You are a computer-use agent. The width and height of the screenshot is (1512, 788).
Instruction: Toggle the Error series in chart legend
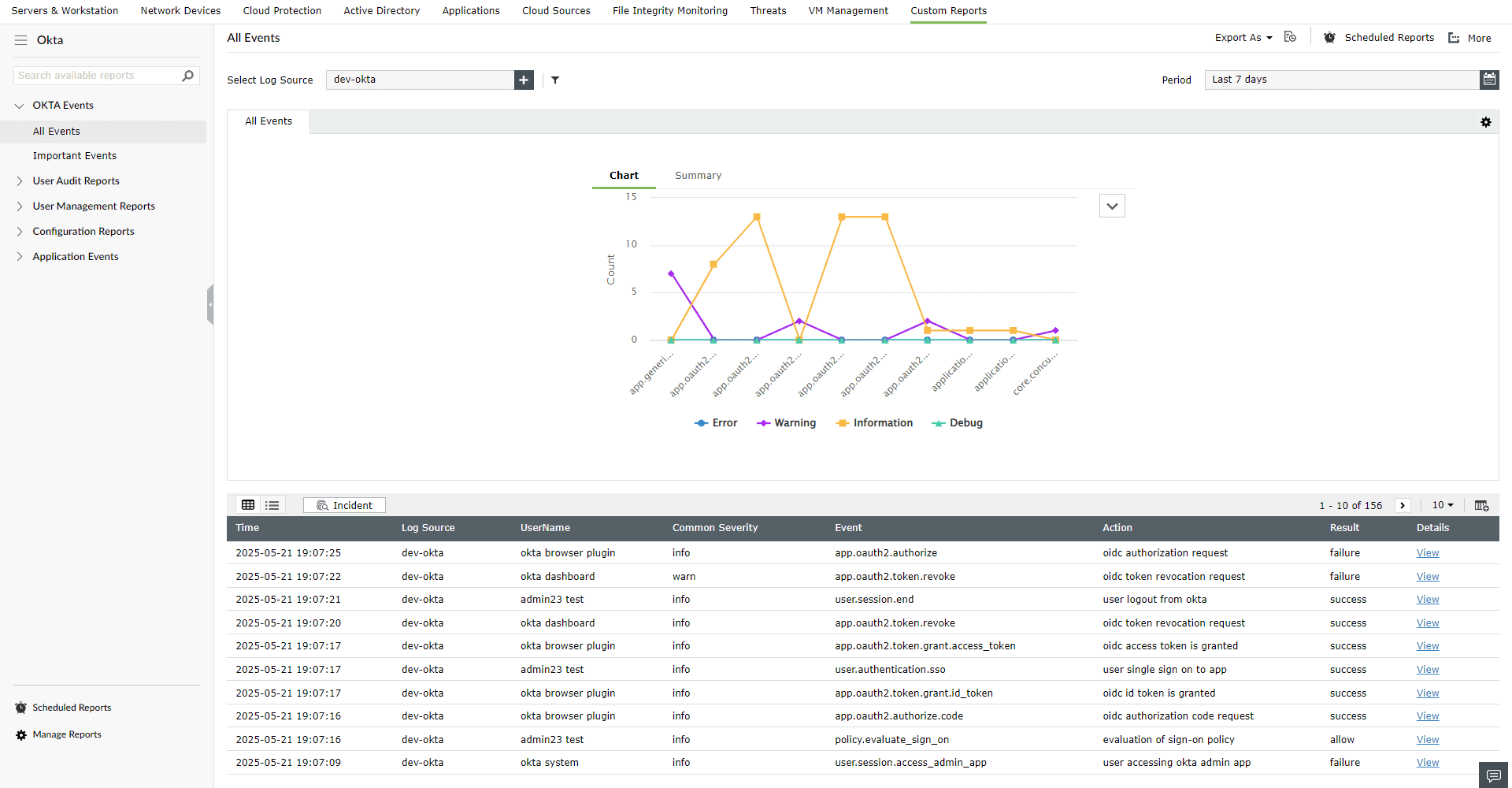click(716, 423)
